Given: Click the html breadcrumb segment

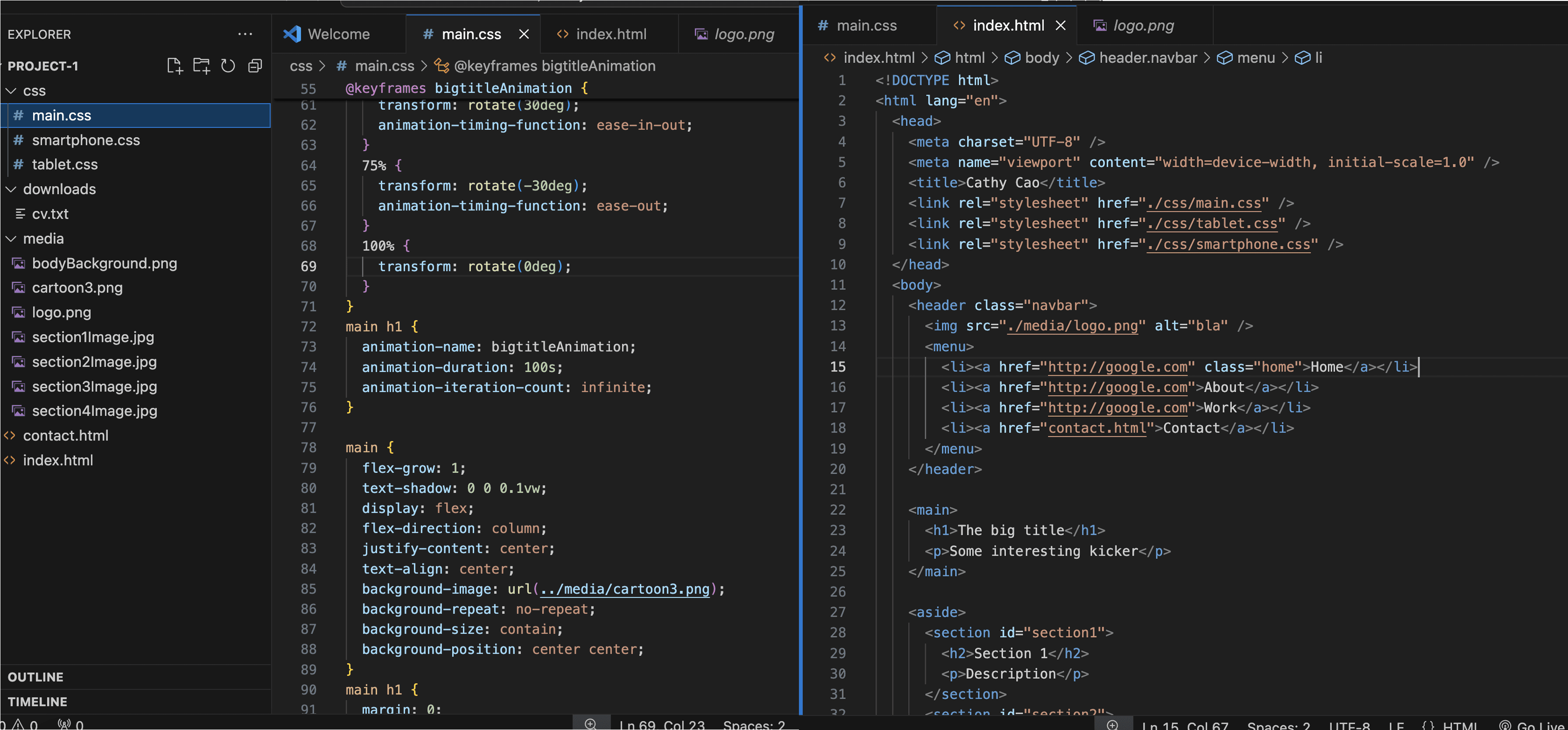Looking at the screenshot, I should click(960, 58).
